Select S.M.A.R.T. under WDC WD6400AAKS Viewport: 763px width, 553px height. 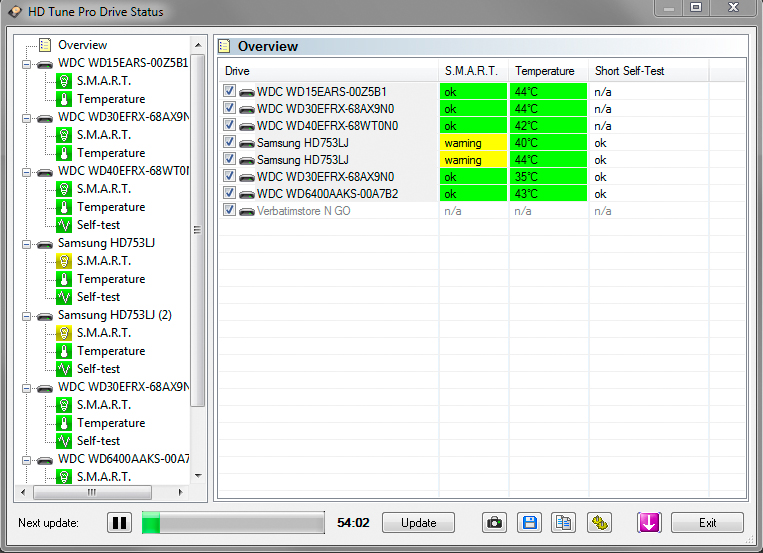[x=104, y=477]
